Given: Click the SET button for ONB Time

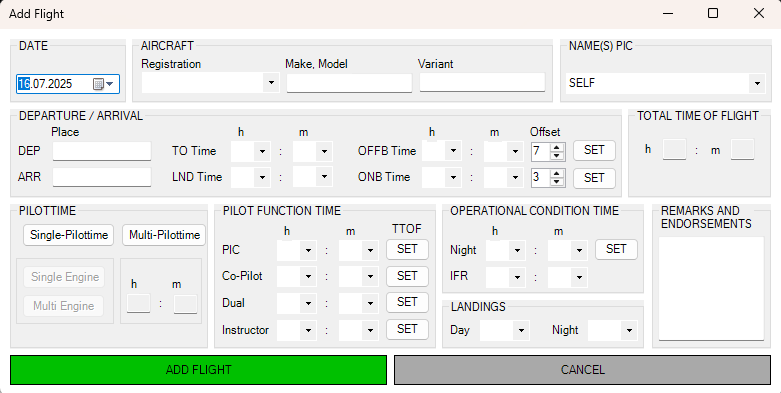Looking at the screenshot, I should pyautogui.click(x=594, y=178).
